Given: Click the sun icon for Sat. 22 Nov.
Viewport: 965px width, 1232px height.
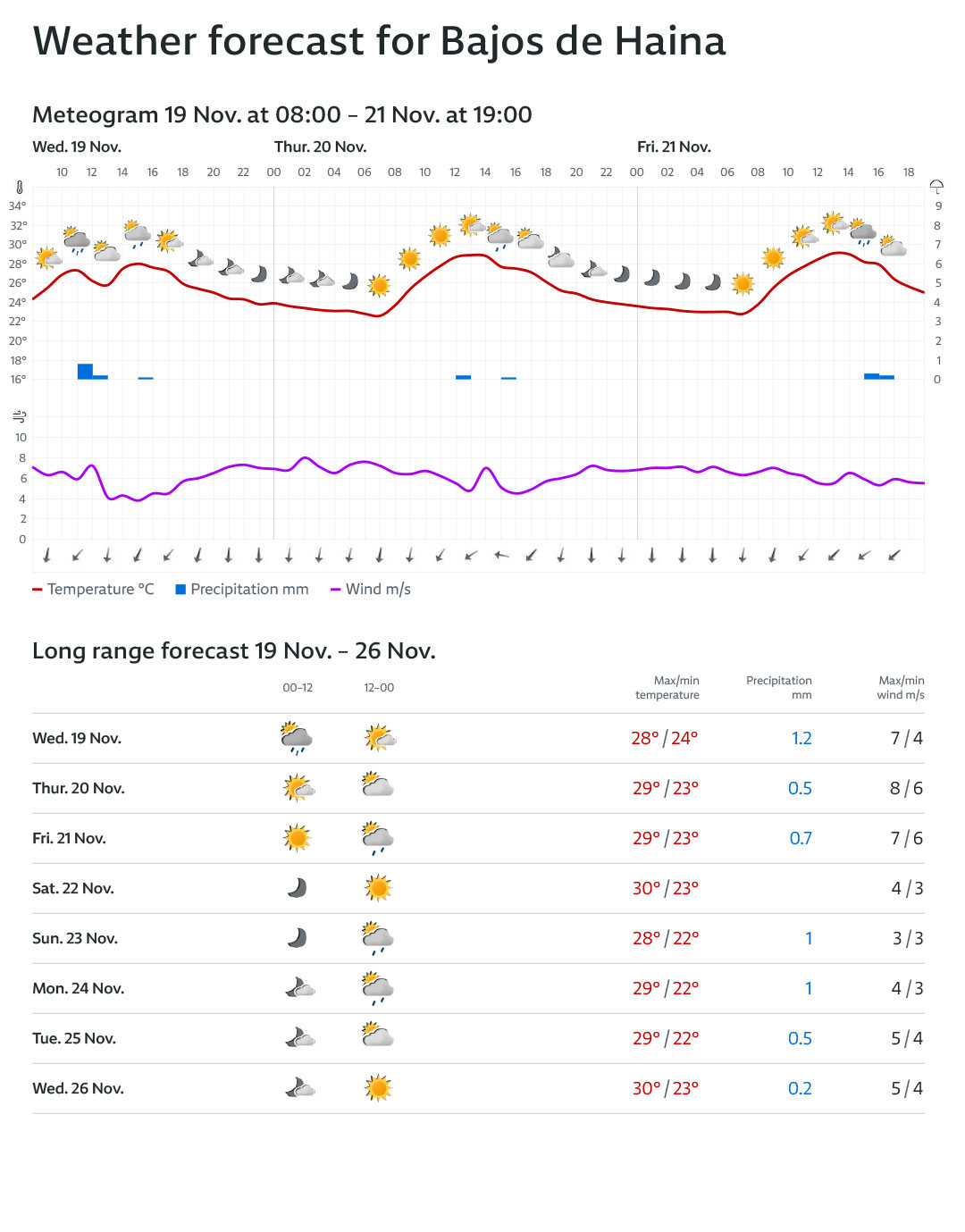Looking at the screenshot, I should tap(379, 888).
